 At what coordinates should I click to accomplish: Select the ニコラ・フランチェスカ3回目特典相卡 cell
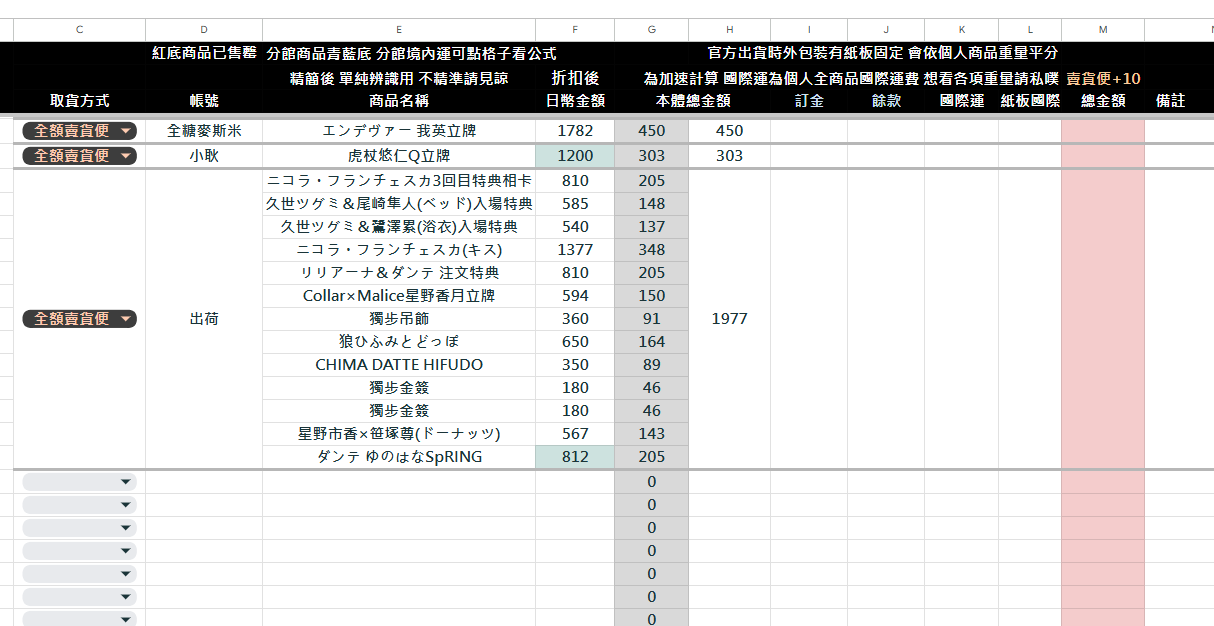point(399,181)
